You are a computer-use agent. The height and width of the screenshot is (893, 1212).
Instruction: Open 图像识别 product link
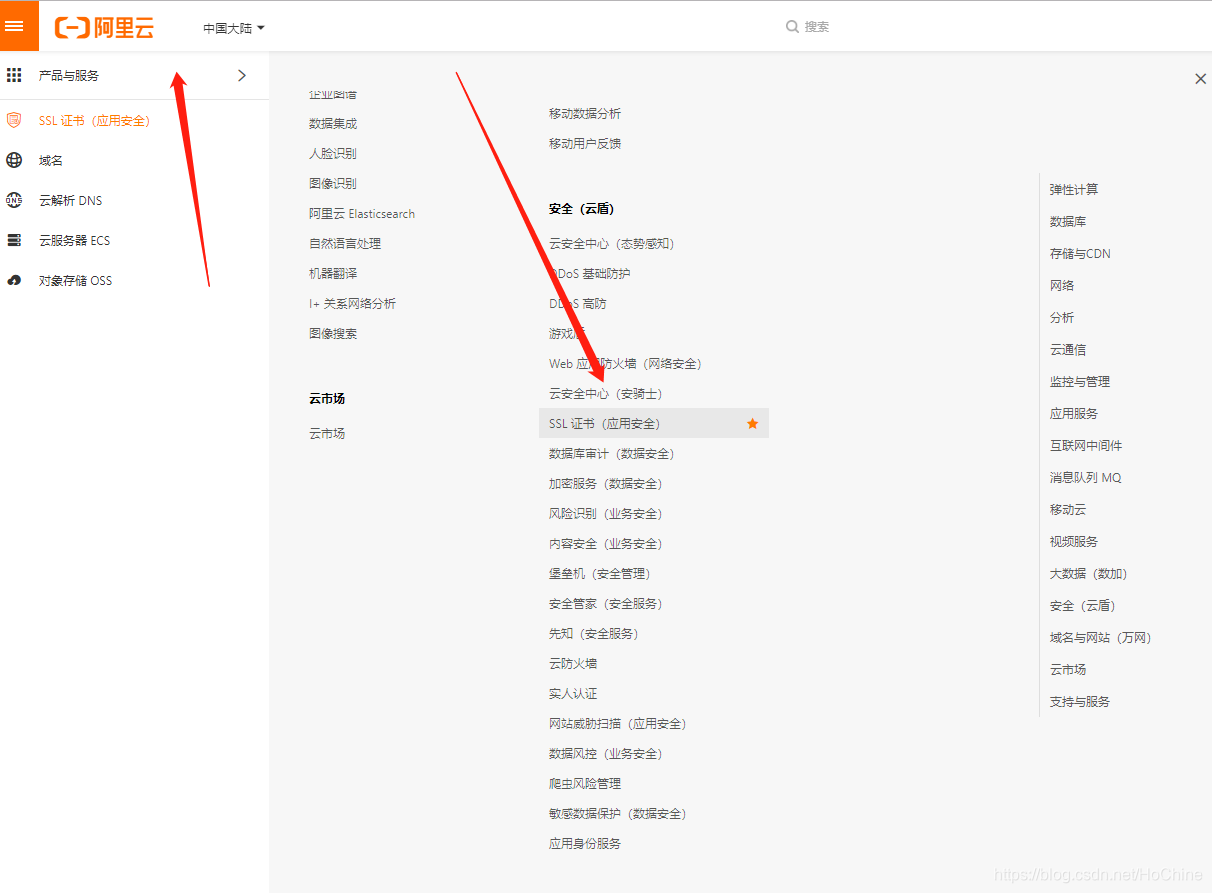(x=333, y=184)
